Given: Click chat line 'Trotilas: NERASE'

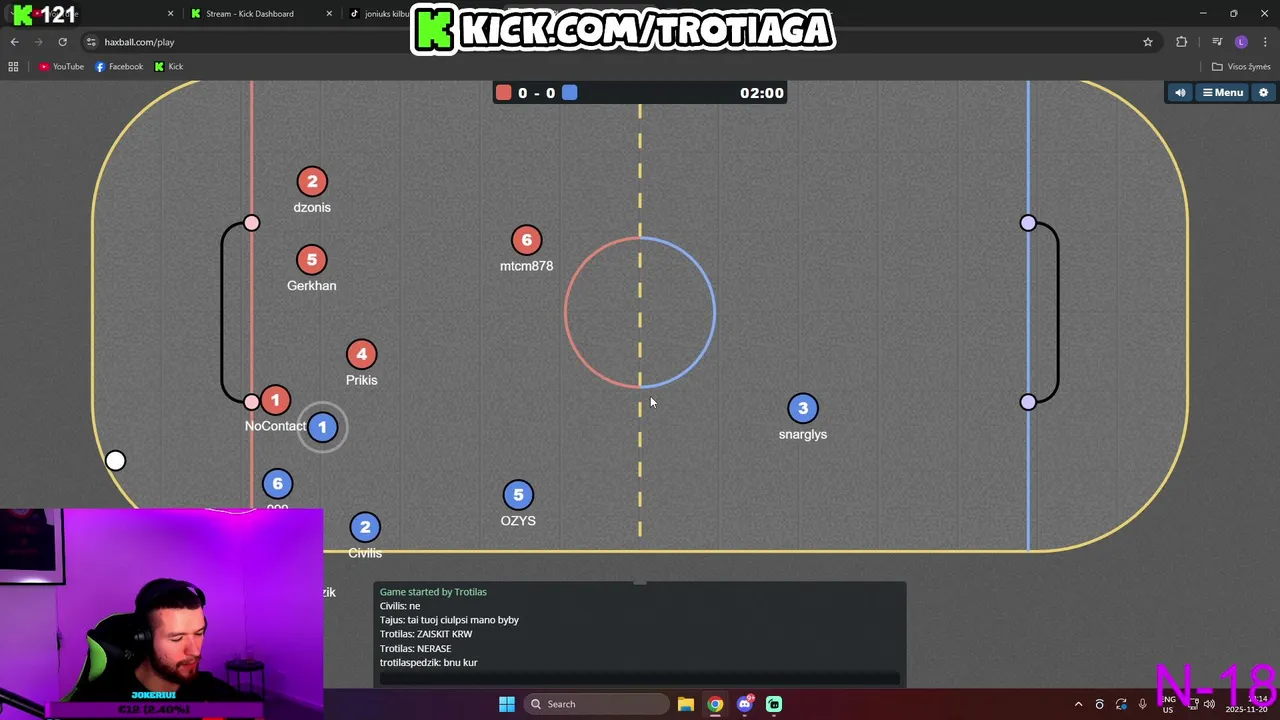Looking at the screenshot, I should 415,648.
